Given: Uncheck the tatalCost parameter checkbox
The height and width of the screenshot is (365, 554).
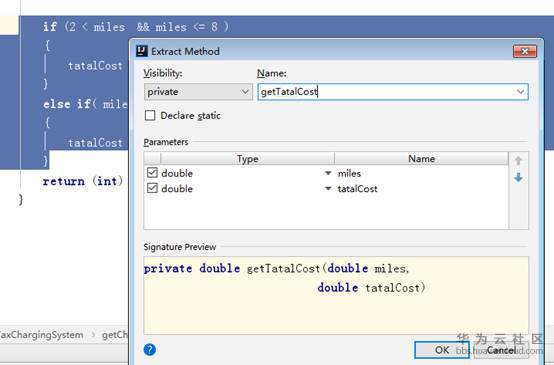Looking at the screenshot, I should [152, 188].
